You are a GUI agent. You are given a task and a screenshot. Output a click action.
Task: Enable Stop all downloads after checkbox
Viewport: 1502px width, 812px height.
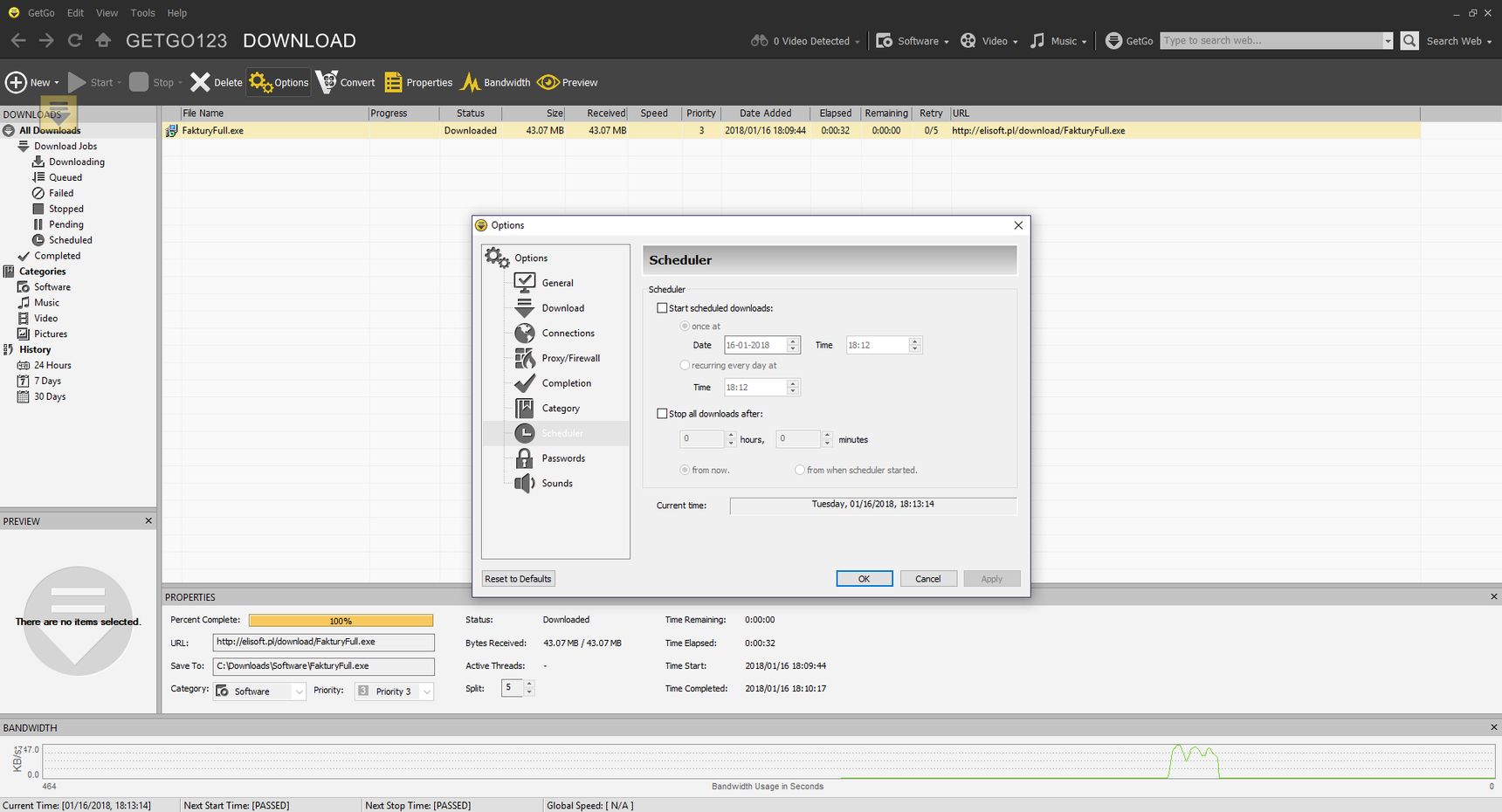coord(662,414)
